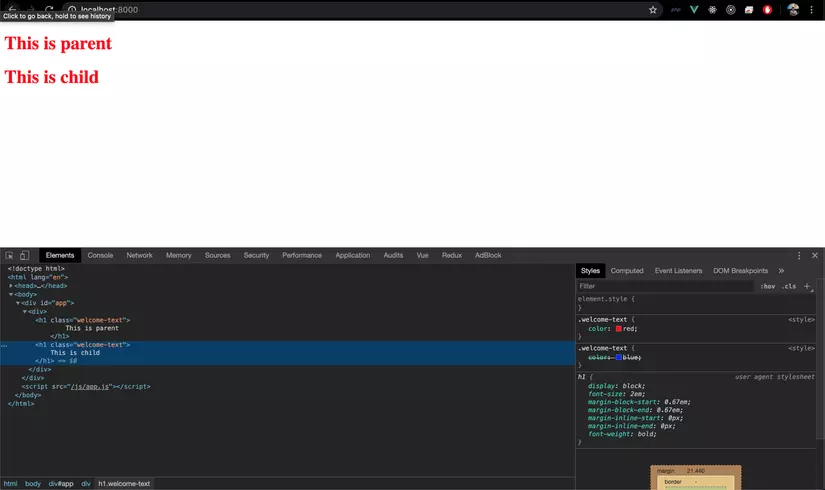Screen dimensions: 825x490
Task: Click the blue color swatch
Action: pos(619,357)
